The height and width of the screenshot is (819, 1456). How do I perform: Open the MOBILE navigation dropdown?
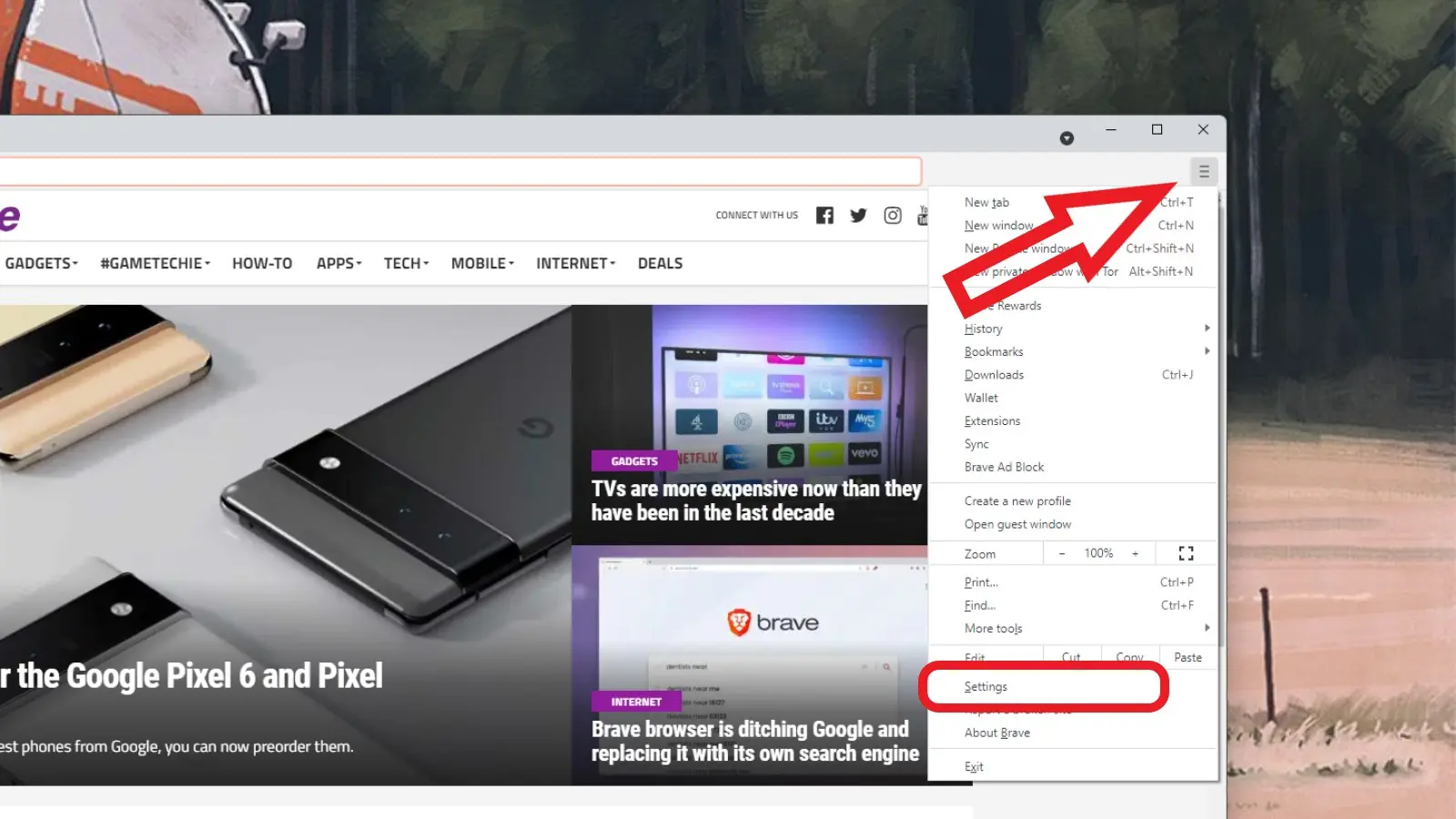tap(482, 263)
